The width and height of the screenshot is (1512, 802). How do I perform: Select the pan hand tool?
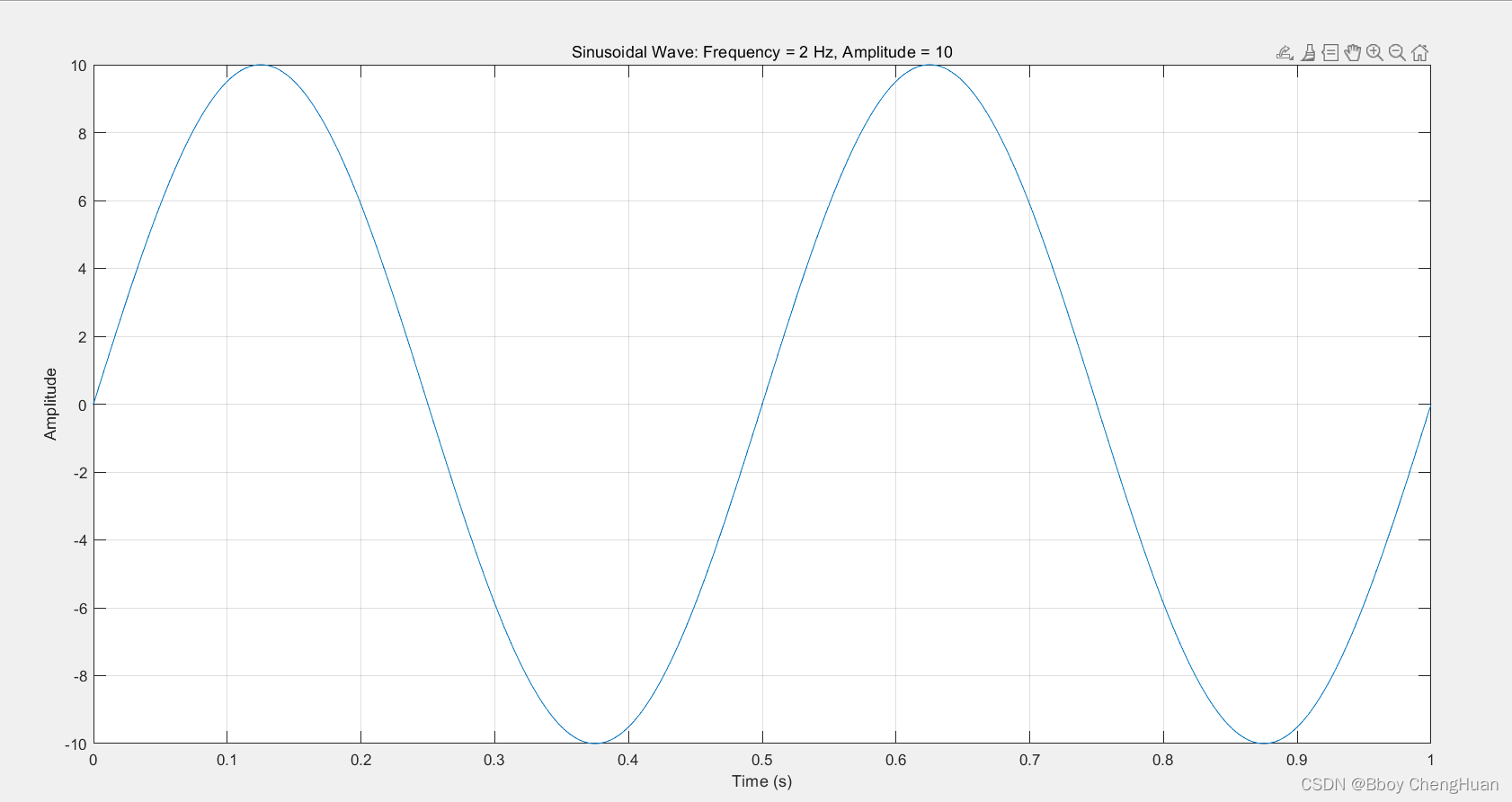(x=1353, y=53)
